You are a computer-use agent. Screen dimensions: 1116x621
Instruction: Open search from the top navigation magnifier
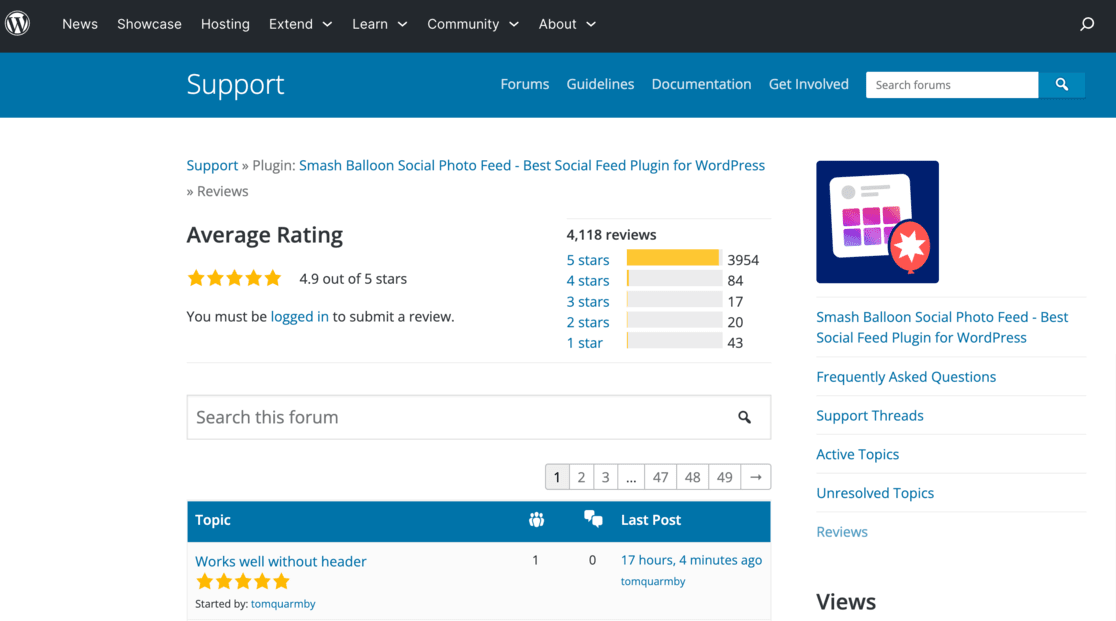tap(1086, 23)
